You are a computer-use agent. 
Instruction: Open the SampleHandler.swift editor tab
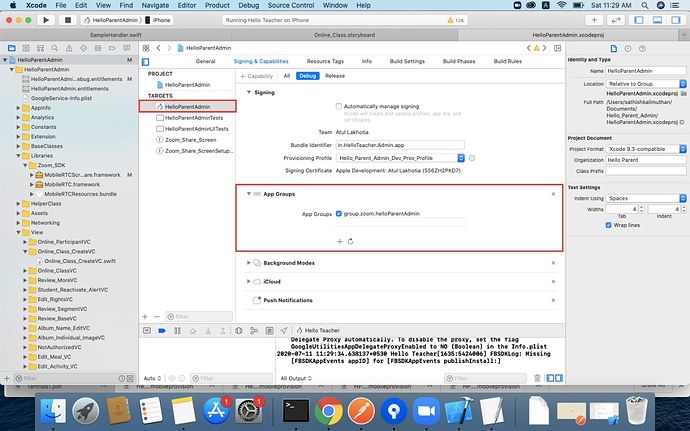pos(116,35)
